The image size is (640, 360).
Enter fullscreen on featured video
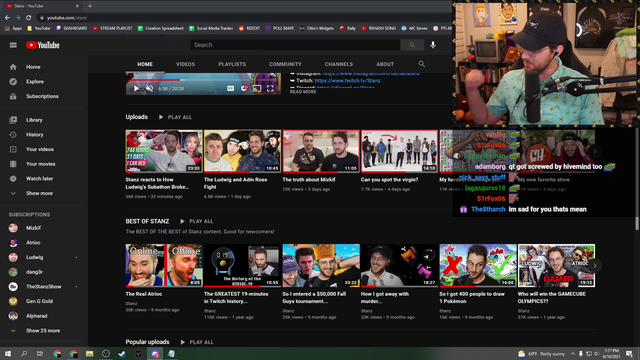tap(270, 89)
